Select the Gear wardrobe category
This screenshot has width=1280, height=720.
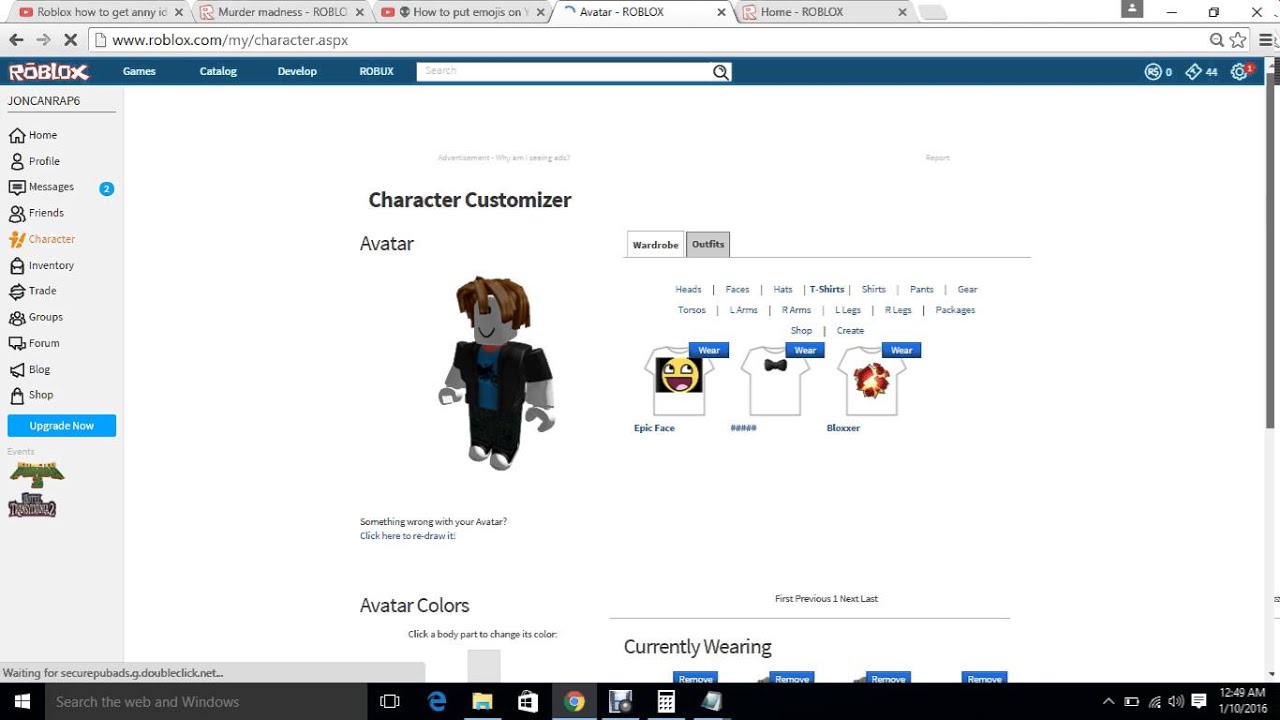[x=967, y=290]
